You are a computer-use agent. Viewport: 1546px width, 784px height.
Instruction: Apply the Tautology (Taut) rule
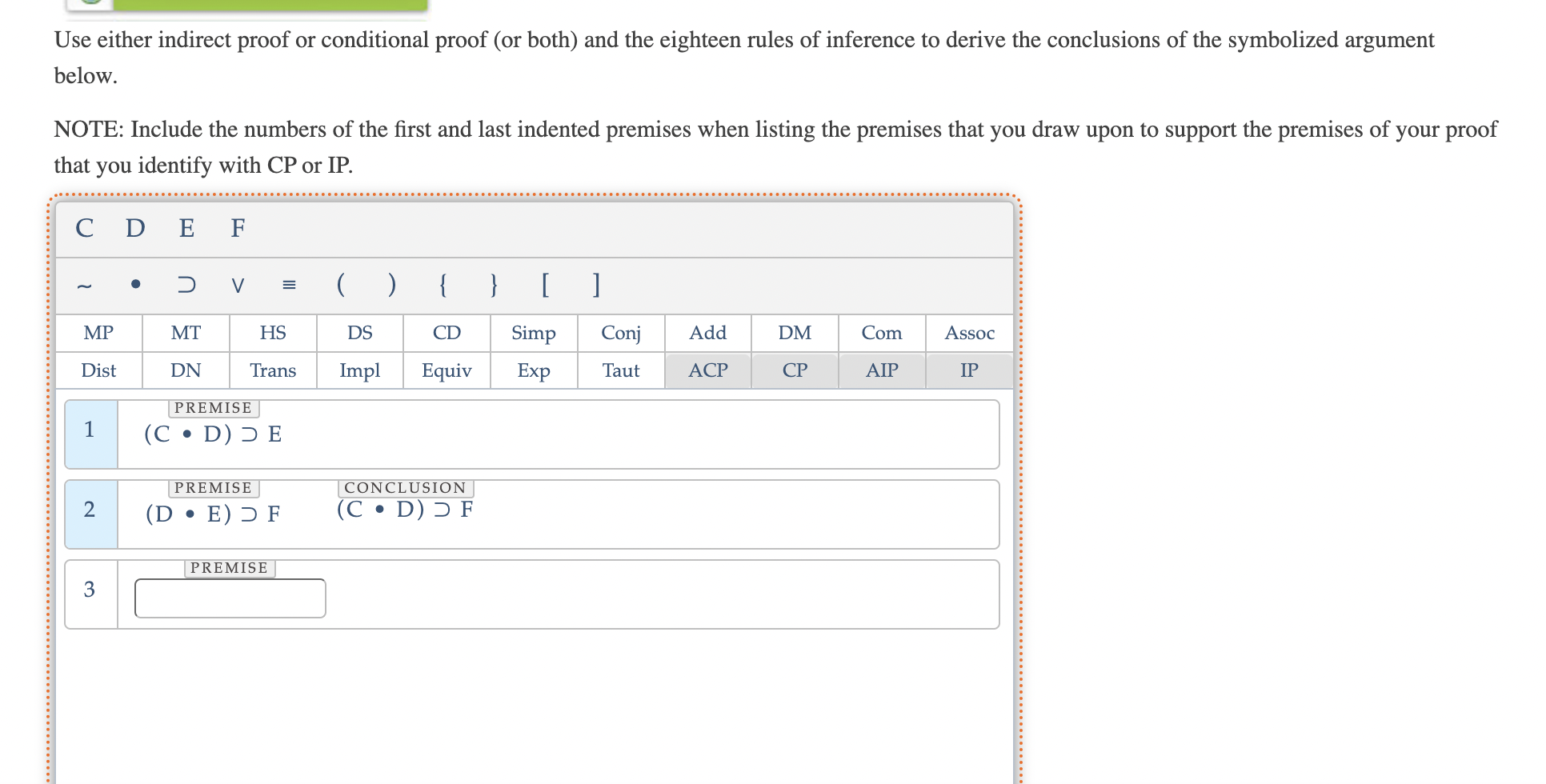coord(620,370)
